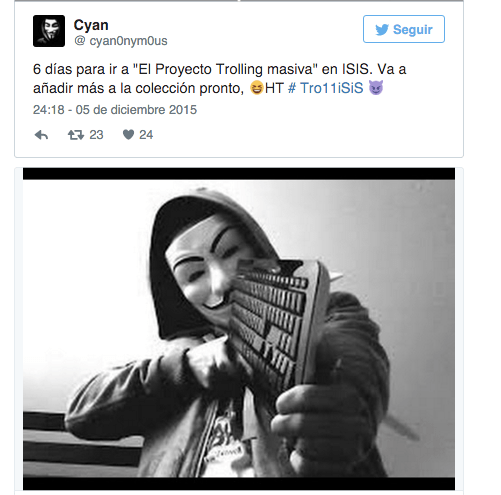Retweet the post using the retweet icon
Screen dimensions: 501x495
point(76,135)
